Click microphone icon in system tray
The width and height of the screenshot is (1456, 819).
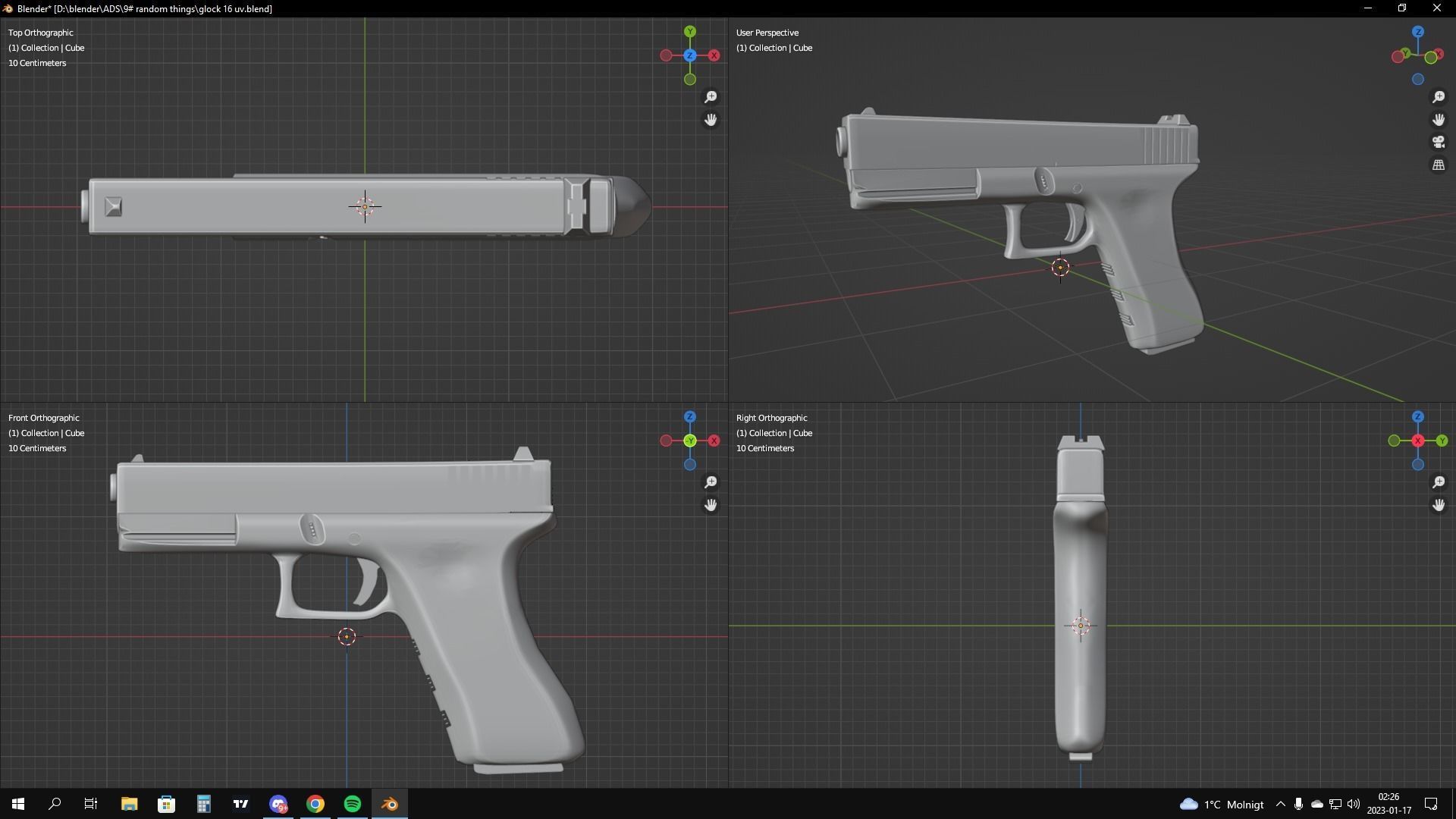coord(1298,804)
